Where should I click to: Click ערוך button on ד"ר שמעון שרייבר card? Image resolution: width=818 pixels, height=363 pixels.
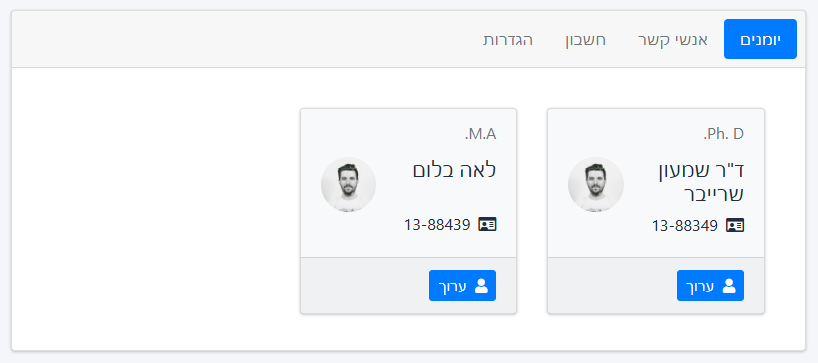coord(711,285)
